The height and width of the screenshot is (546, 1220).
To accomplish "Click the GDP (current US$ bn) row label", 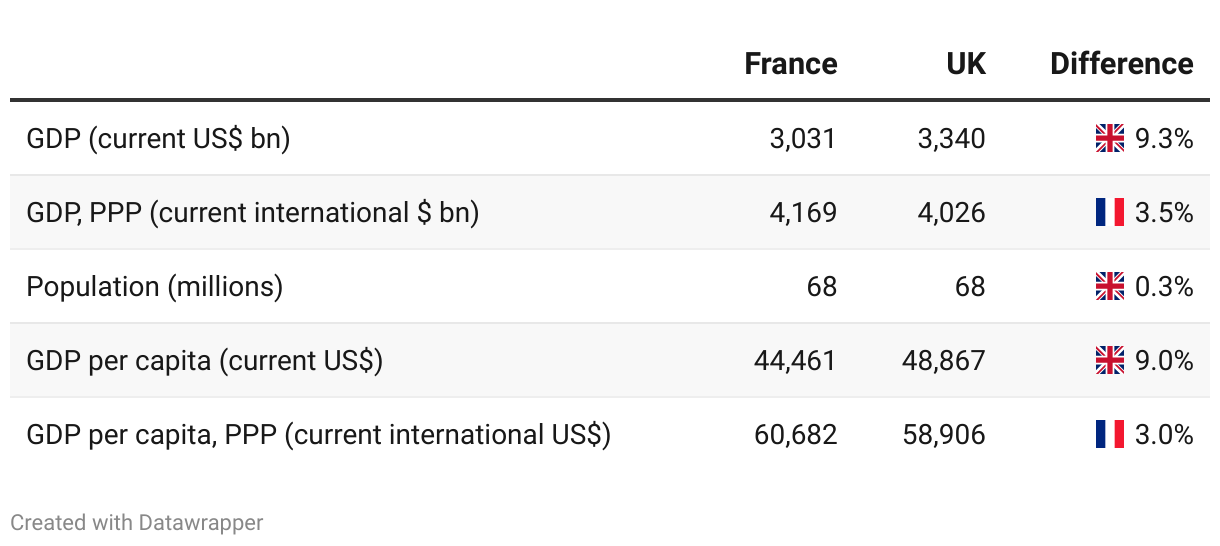I will (158, 138).
